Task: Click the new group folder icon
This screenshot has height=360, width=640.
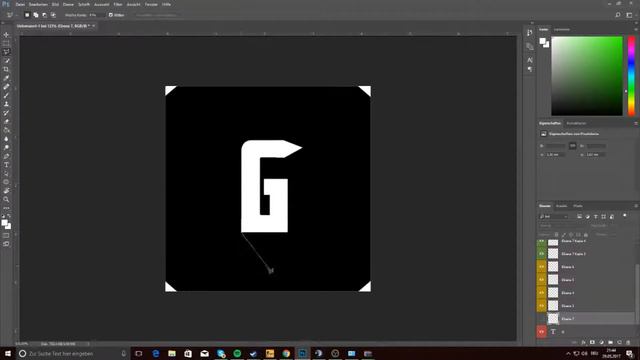Action: 610,342
